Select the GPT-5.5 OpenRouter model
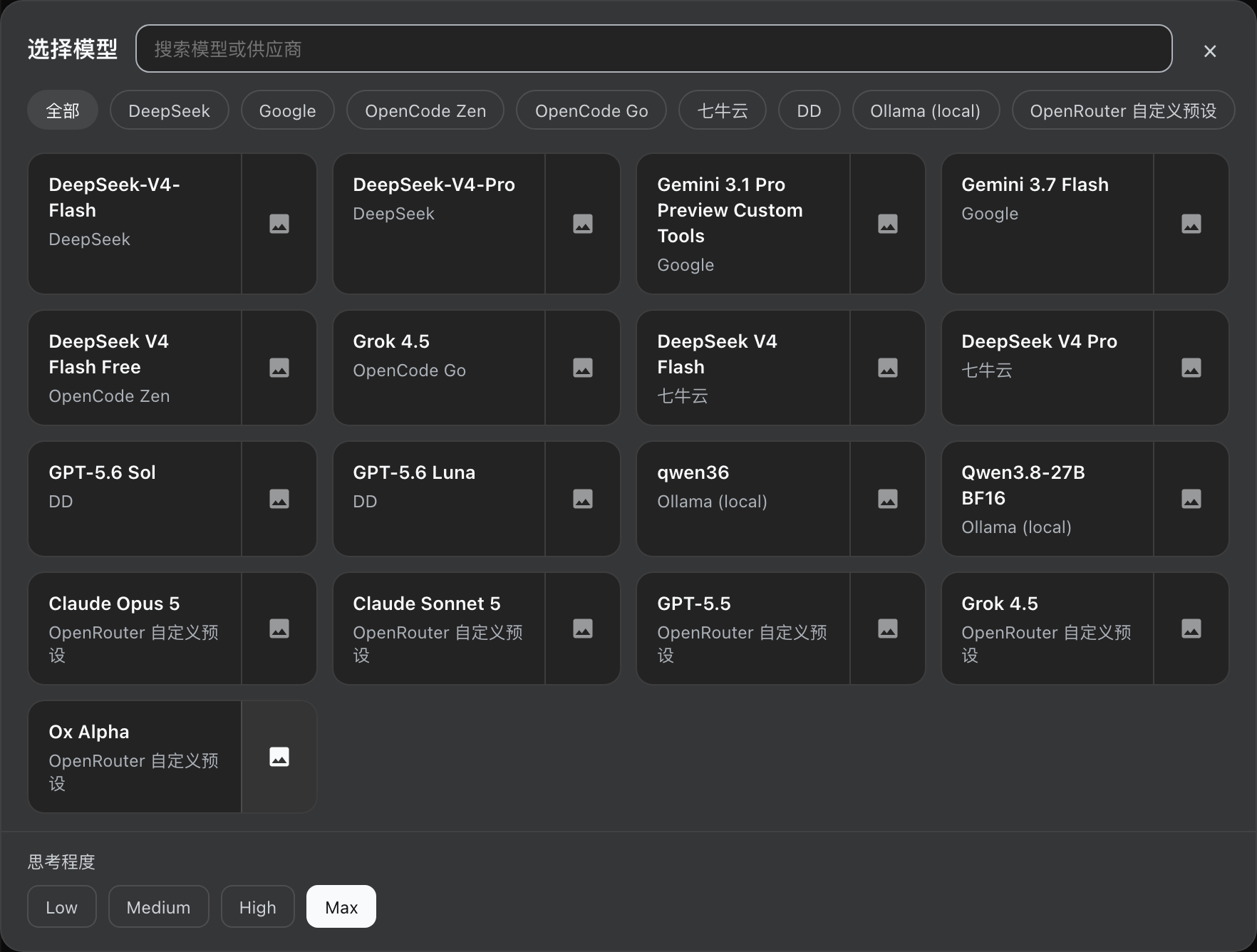Image resolution: width=1257 pixels, height=952 pixels. point(743,628)
